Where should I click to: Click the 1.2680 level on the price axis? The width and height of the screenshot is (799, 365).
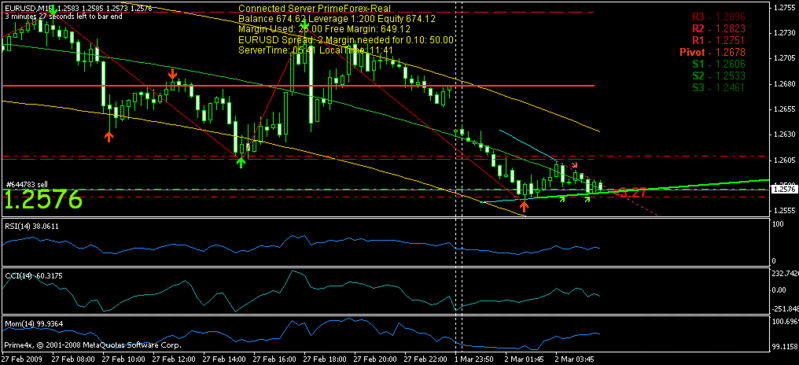784,84
